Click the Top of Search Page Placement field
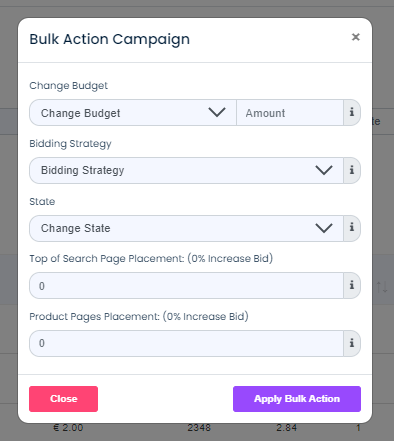394x441 pixels. click(x=186, y=285)
